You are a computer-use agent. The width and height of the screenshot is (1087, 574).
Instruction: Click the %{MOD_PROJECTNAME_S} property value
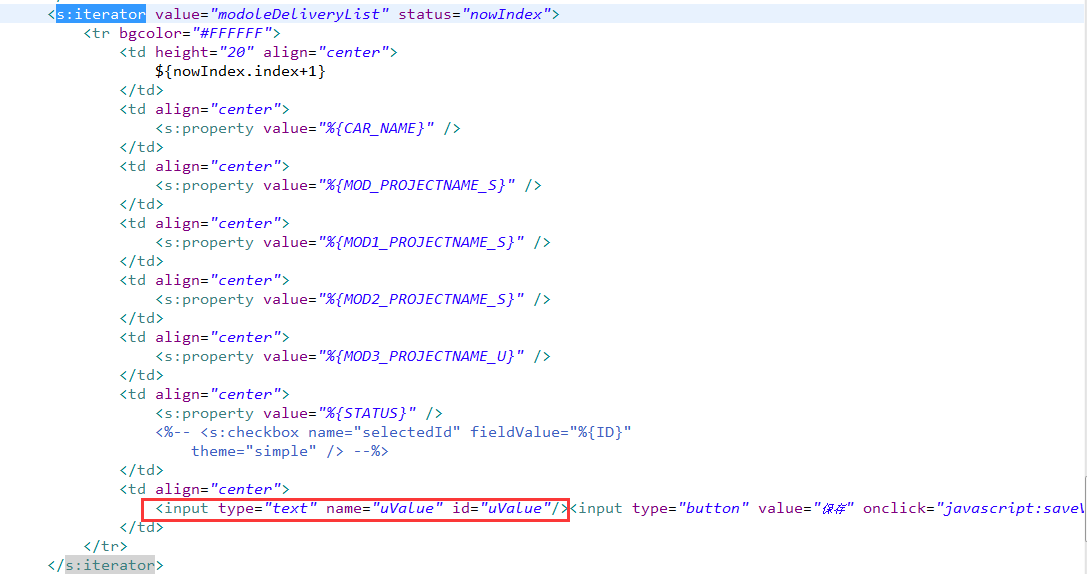click(x=417, y=185)
